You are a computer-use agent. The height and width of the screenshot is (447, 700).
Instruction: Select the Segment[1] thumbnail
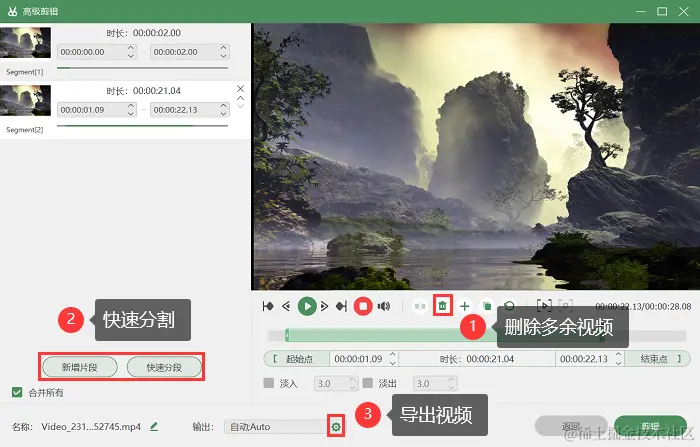click(x=25, y=42)
